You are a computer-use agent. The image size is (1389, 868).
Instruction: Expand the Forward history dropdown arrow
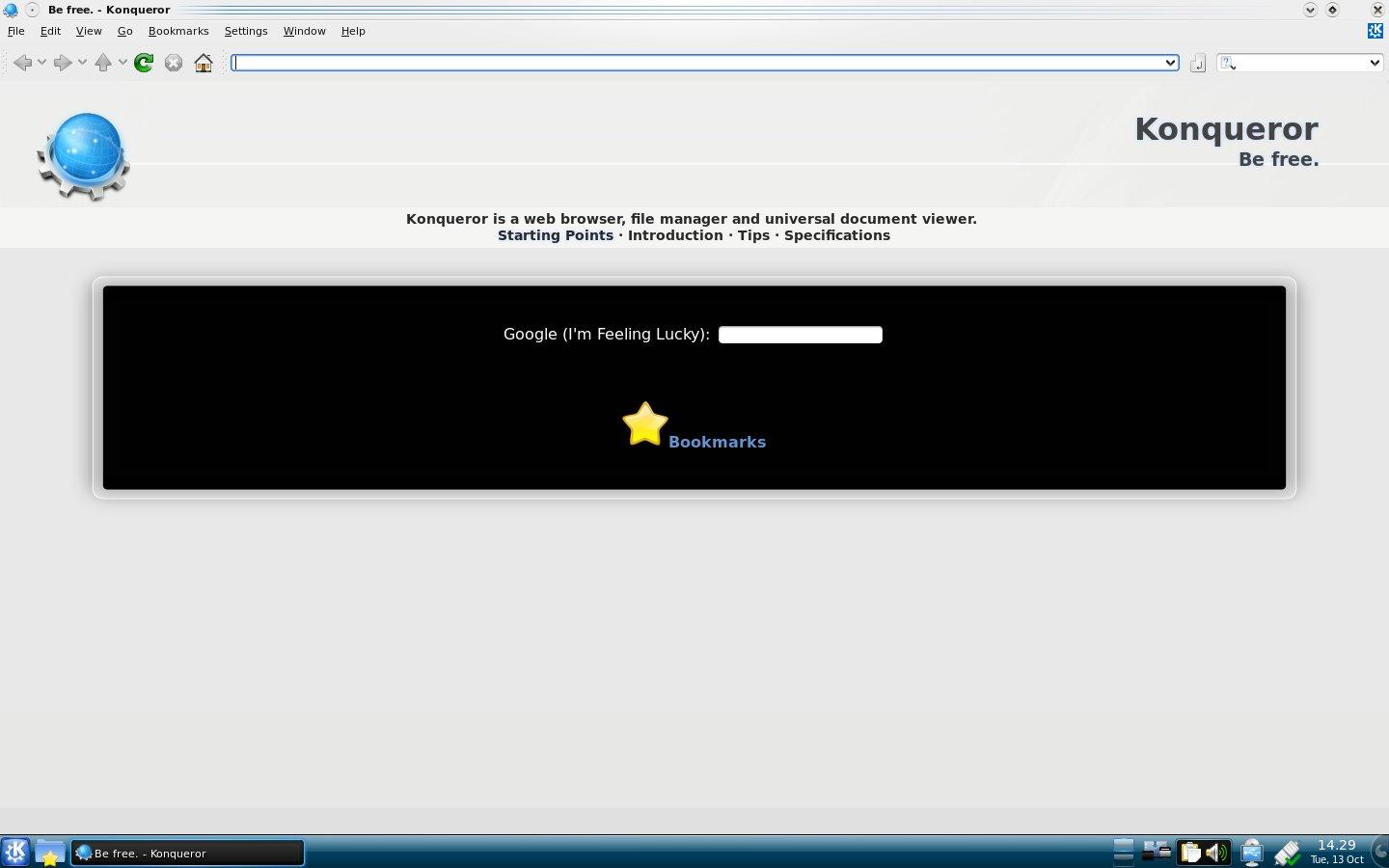(82, 63)
